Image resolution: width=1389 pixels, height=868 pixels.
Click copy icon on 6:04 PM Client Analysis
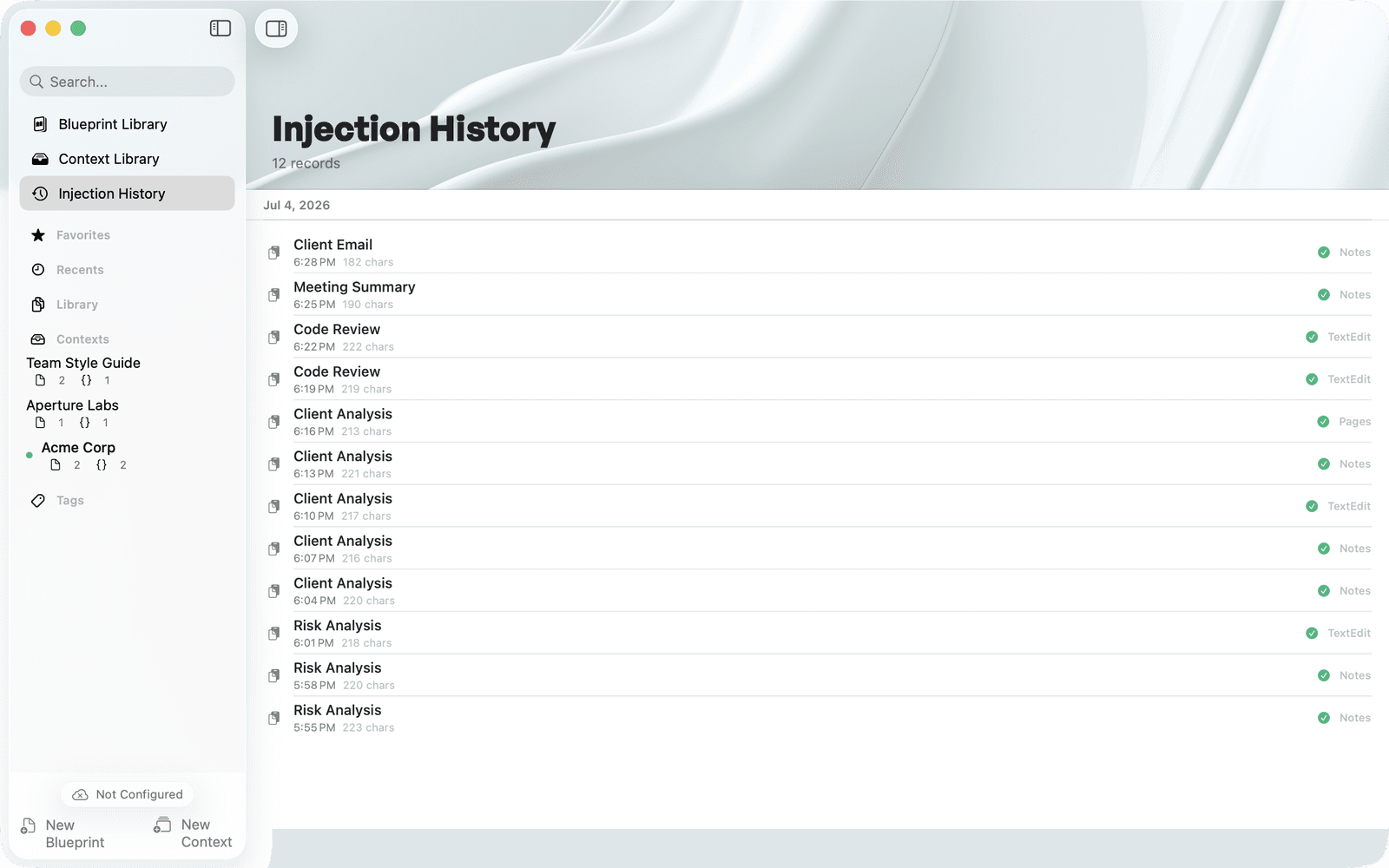point(273,591)
